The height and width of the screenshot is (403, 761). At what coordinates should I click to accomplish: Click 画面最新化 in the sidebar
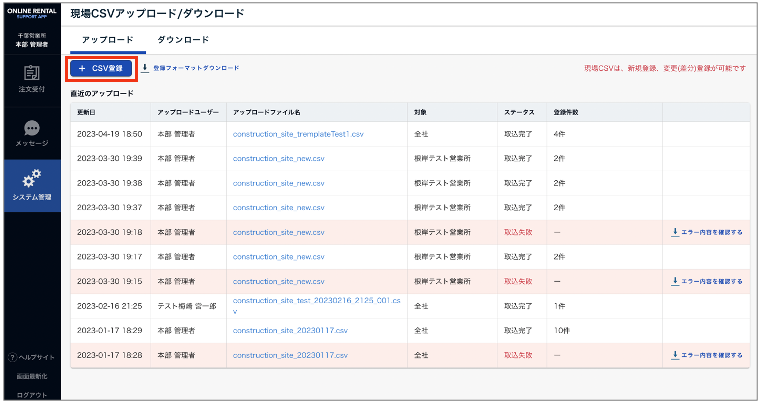tap(31, 376)
